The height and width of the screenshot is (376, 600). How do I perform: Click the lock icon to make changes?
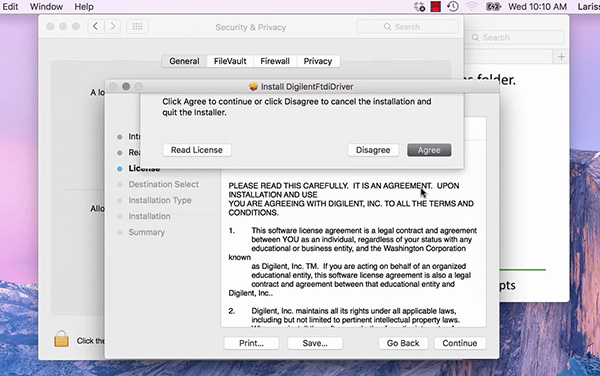[61, 339]
